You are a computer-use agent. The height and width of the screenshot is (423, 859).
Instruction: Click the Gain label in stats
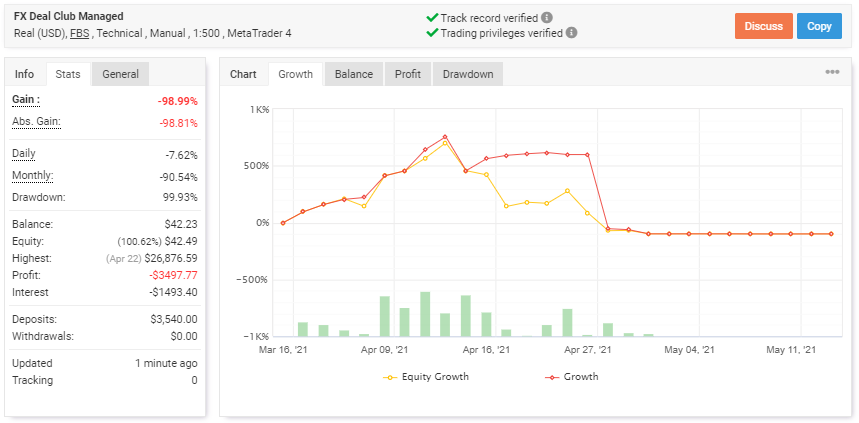point(25,100)
